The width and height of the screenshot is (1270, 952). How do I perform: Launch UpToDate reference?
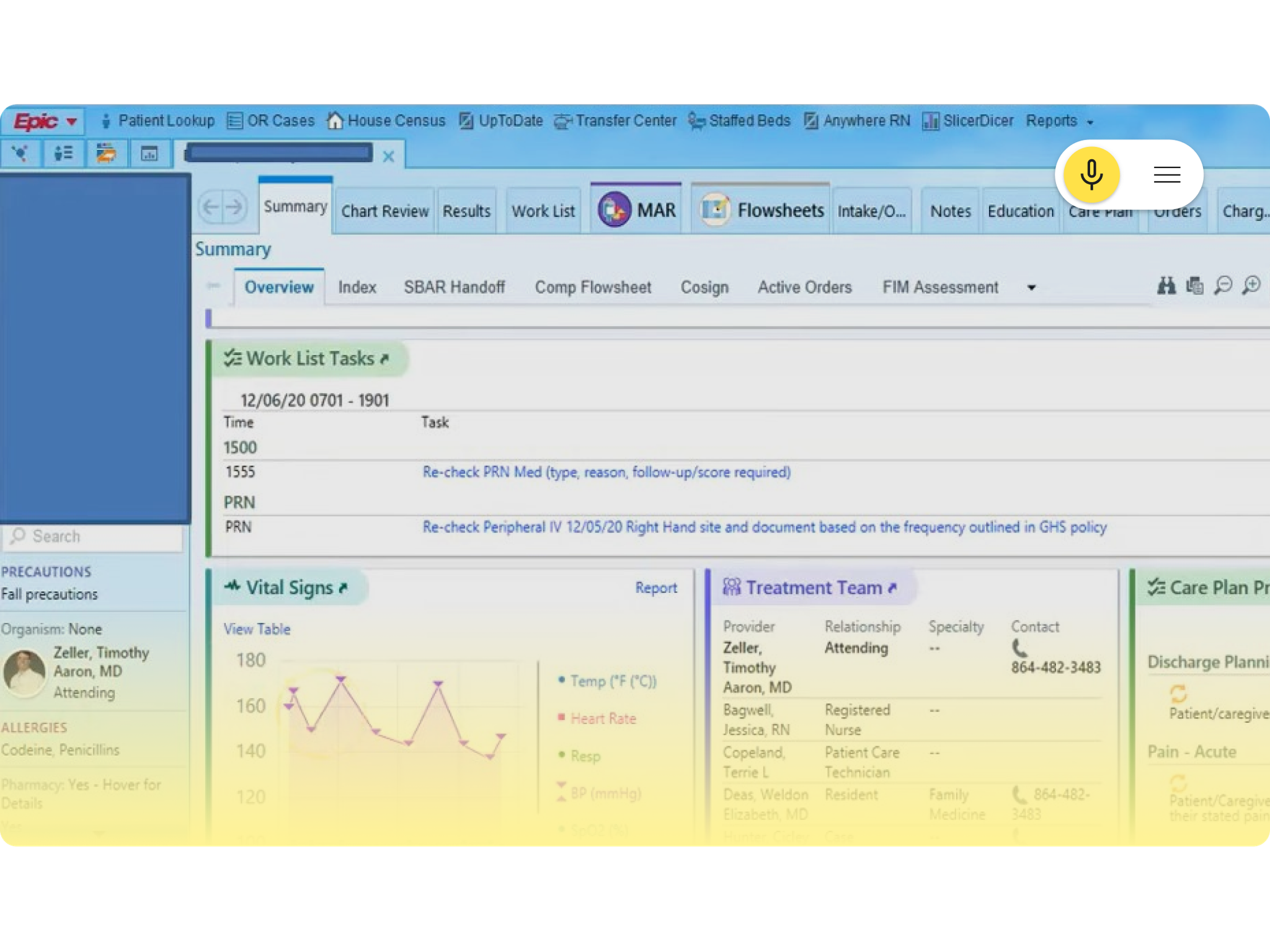point(501,121)
